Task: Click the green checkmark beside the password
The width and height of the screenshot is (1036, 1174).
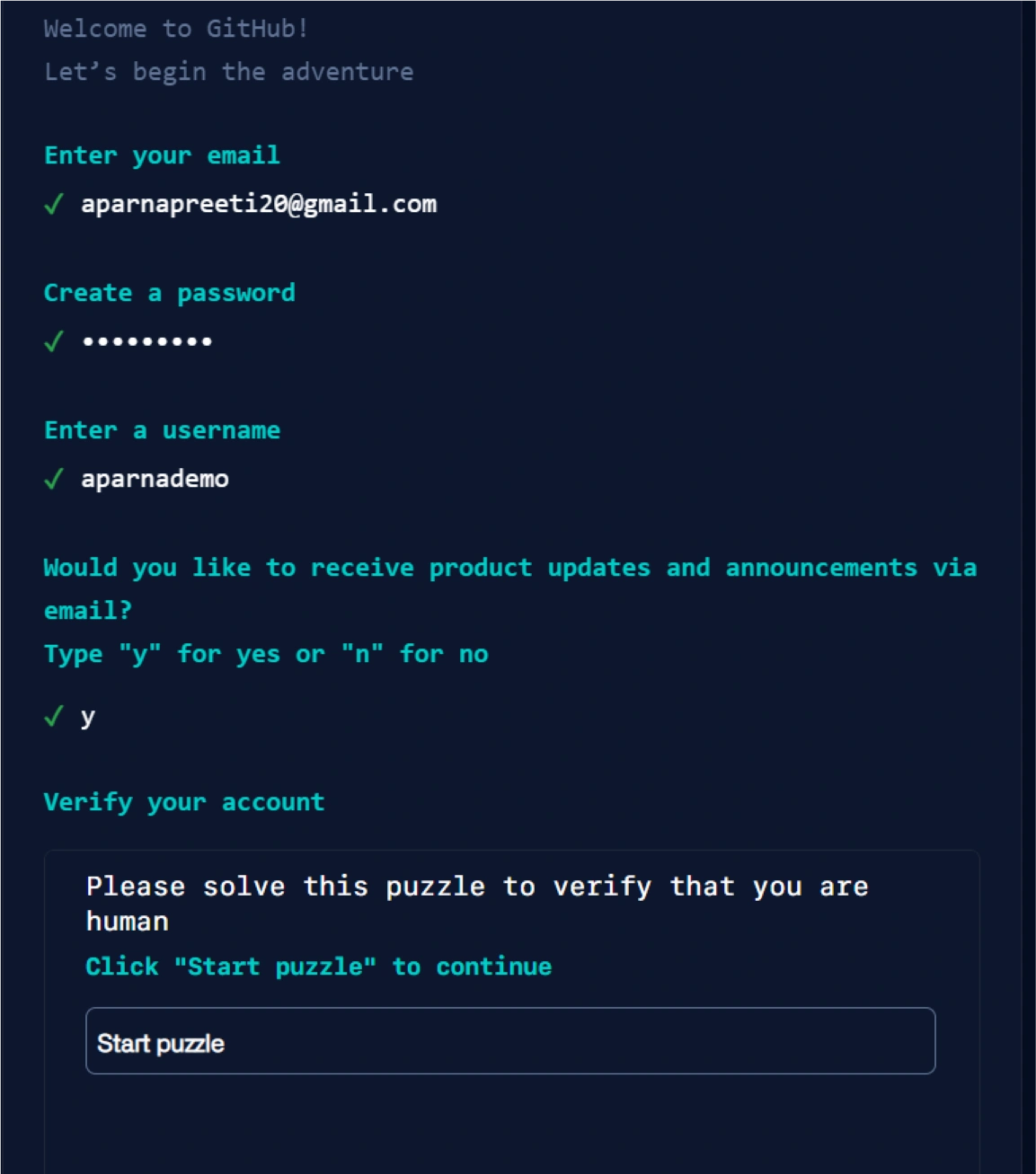Action: click(x=54, y=341)
